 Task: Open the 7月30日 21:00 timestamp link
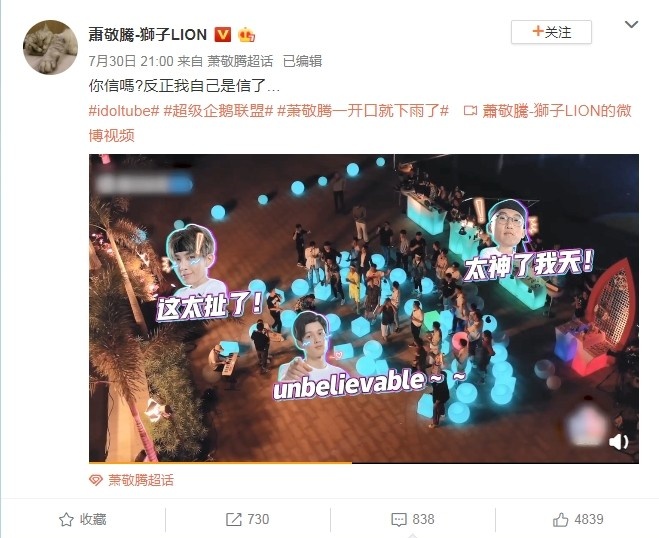(131, 61)
